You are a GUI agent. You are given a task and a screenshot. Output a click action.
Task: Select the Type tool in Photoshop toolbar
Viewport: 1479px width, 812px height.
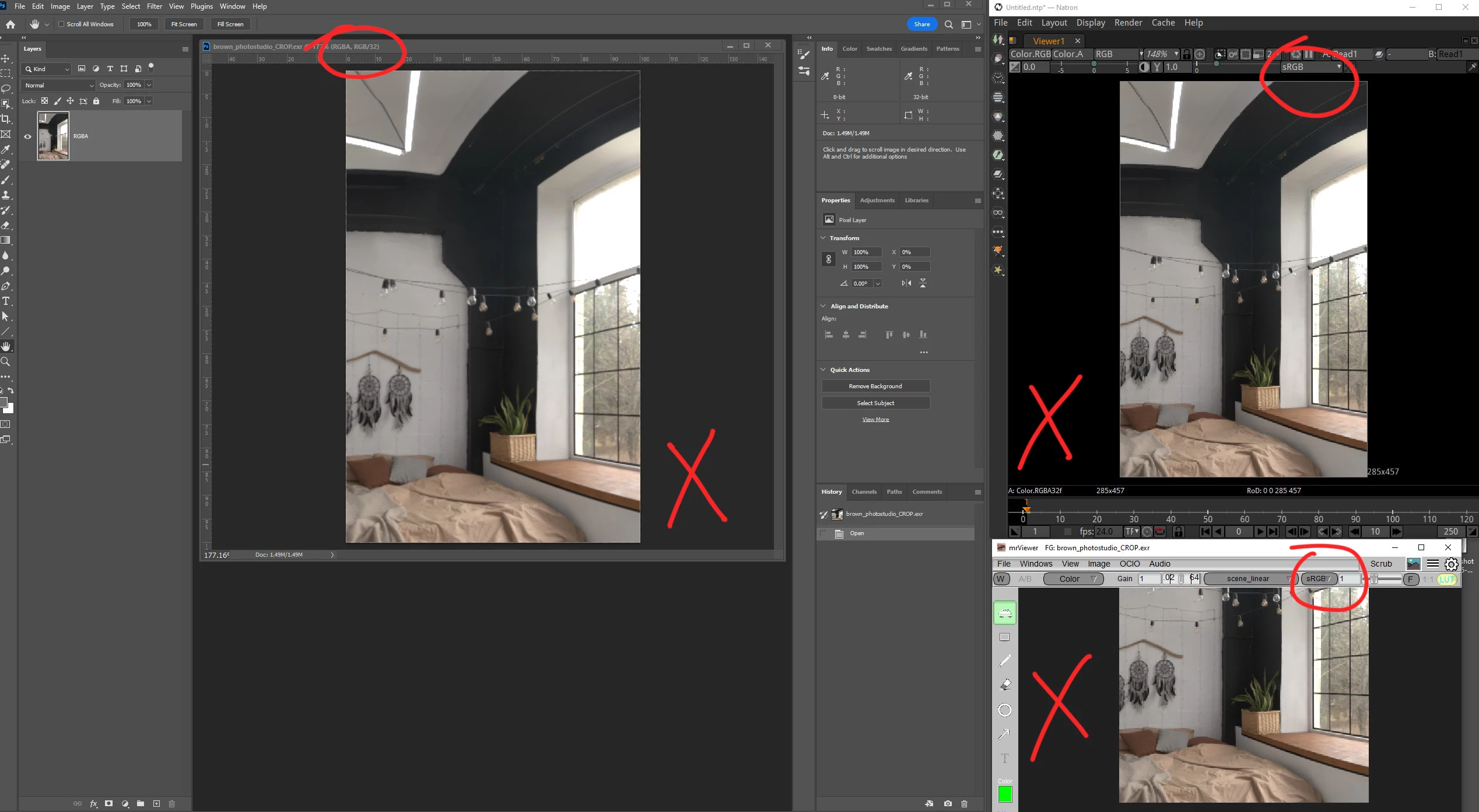pos(6,301)
